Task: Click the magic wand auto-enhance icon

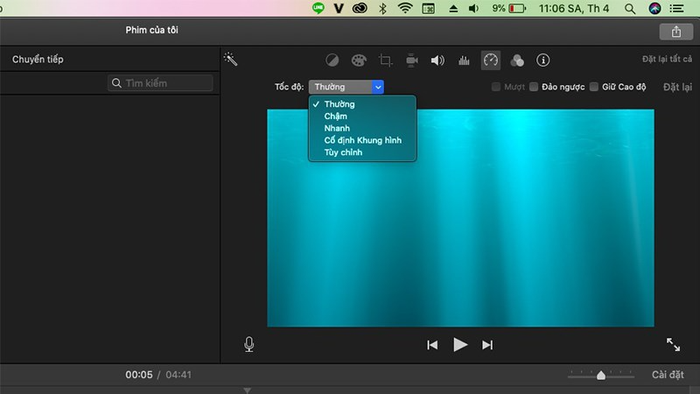Action: coord(230,59)
